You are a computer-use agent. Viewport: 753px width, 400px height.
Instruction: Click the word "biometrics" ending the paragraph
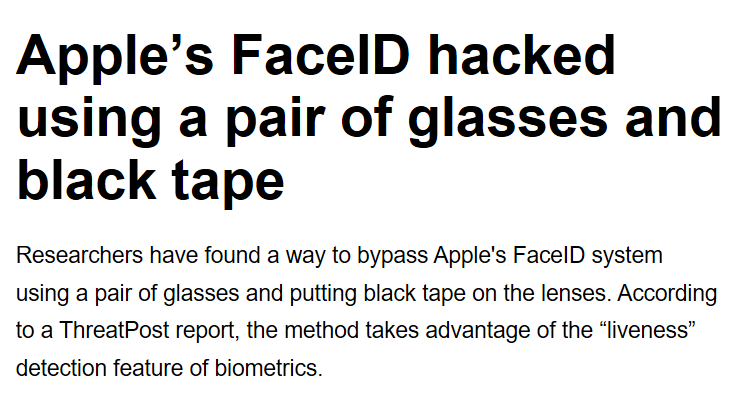click(268, 368)
